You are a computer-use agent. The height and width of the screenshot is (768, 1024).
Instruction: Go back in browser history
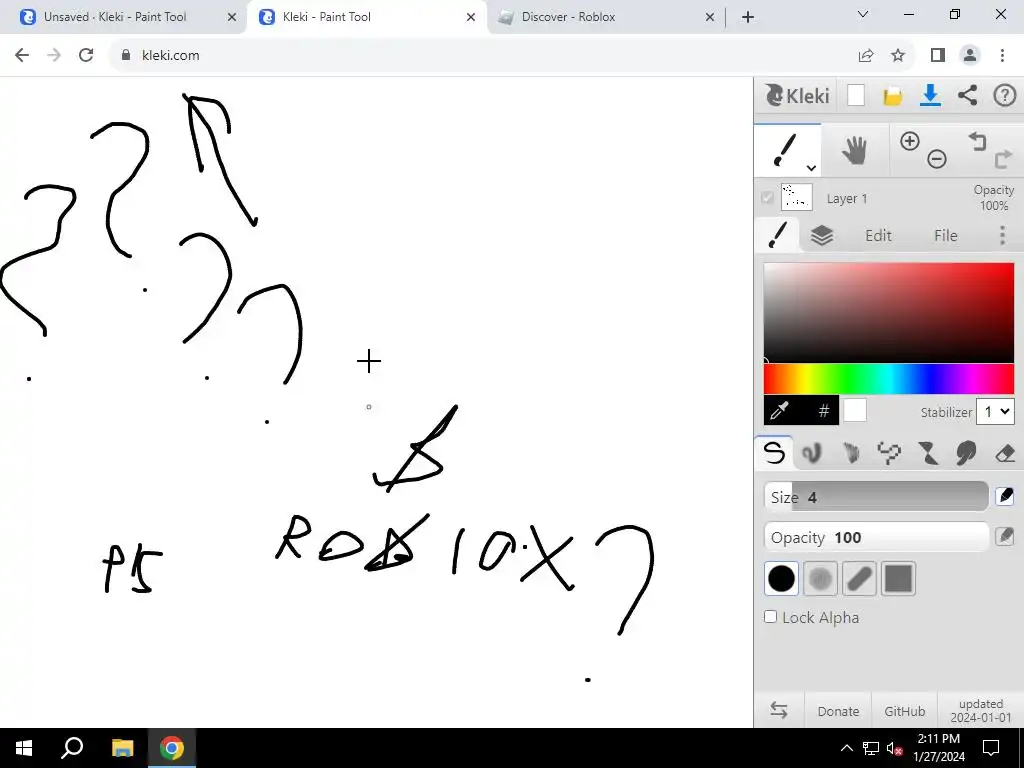22,55
